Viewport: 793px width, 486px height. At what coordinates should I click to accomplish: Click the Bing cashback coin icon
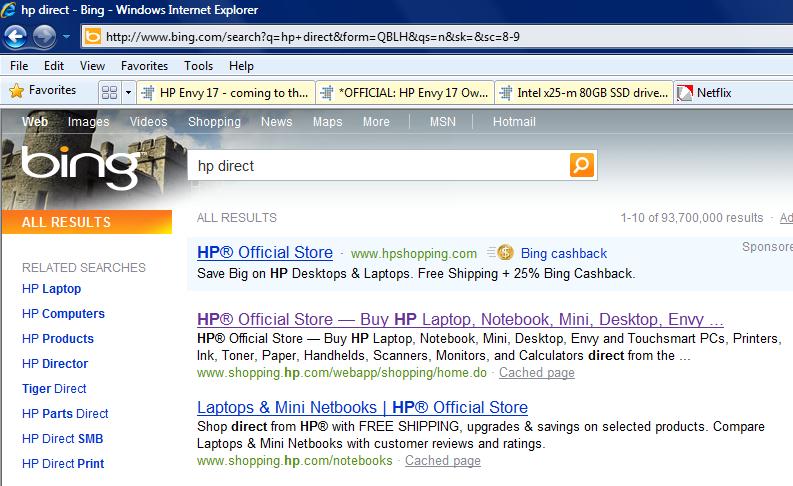pos(505,252)
